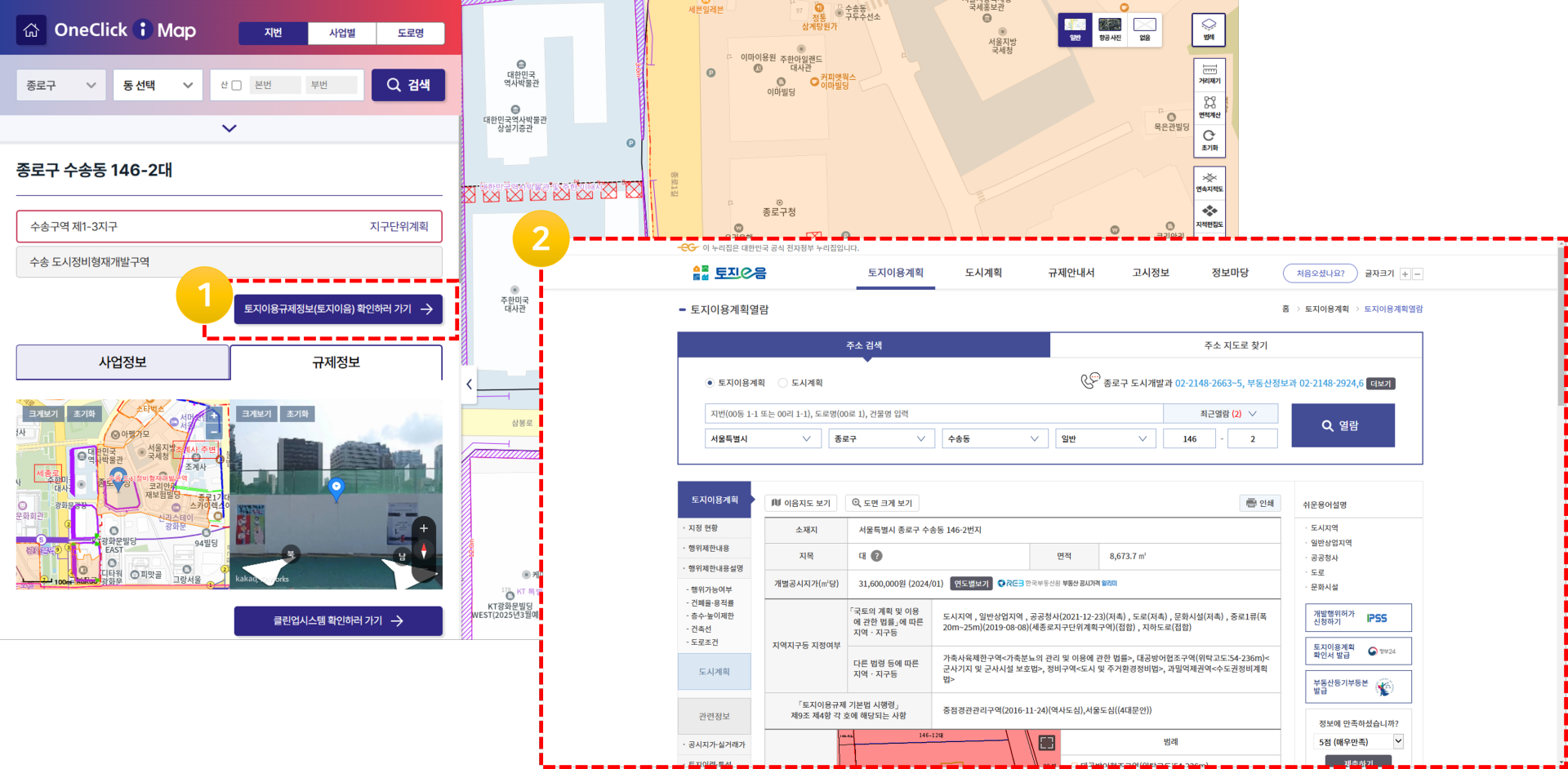Open the 사업정보 tab
The height and width of the screenshot is (769, 1568).
(x=122, y=362)
